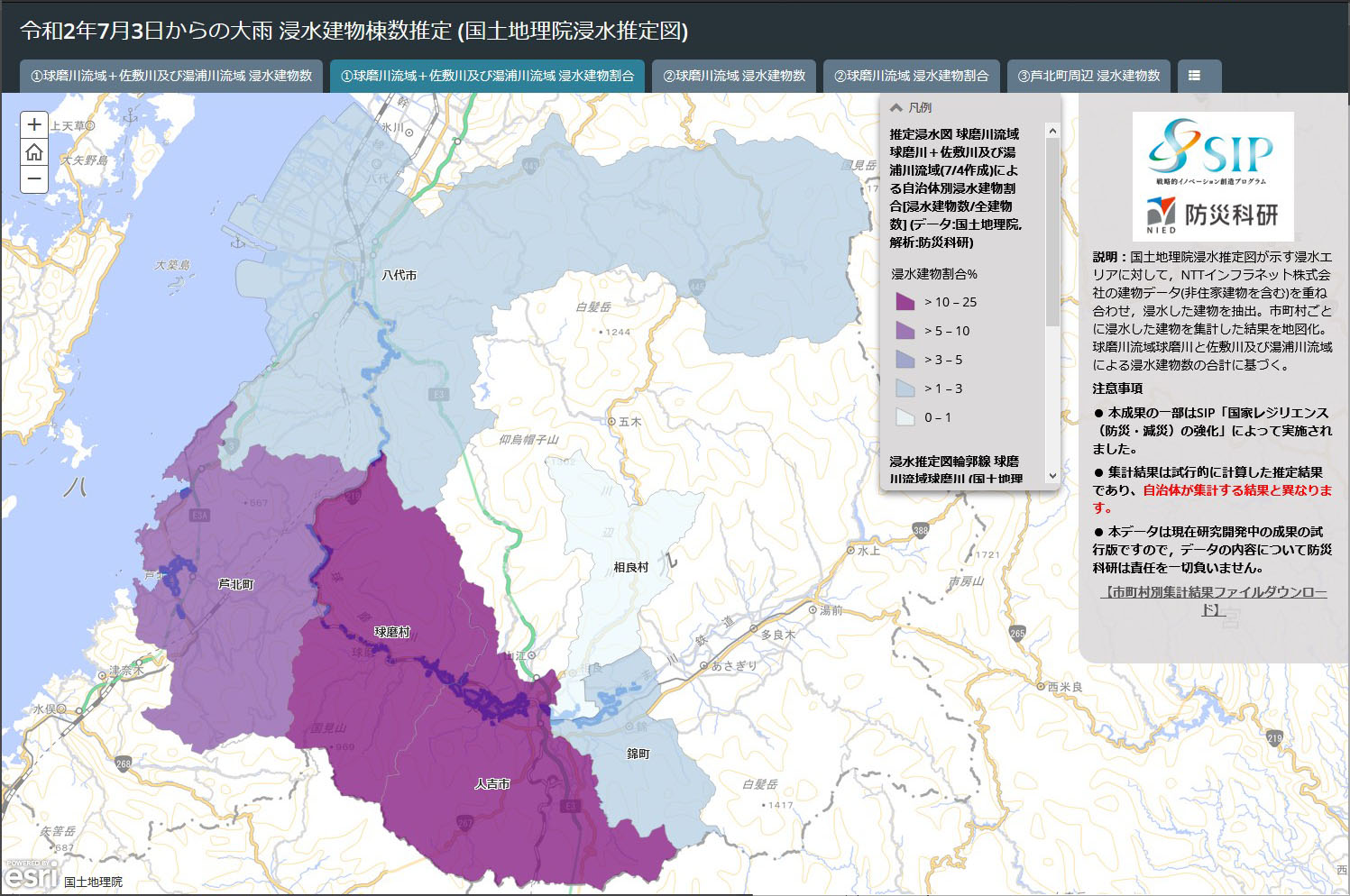The image size is (1350, 896).
Task: Click the NIED 防災科研 logo
Action: tap(1212, 216)
